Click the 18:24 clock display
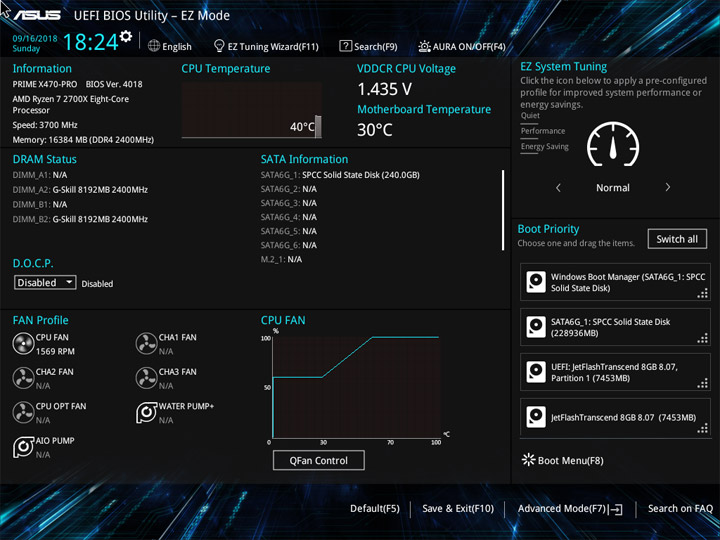The height and width of the screenshot is (540, 720). point(90,42)
